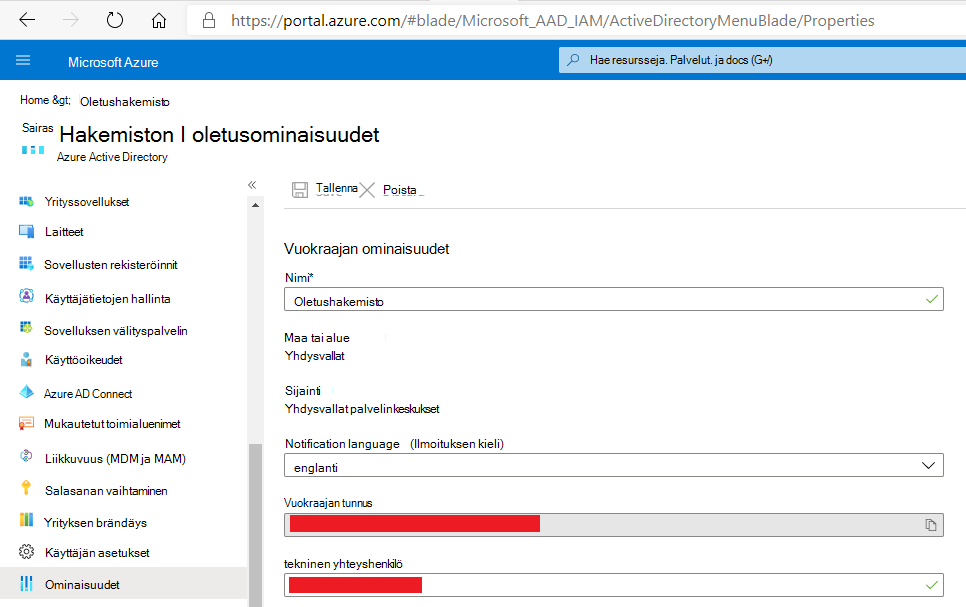Open the browser home page icon

click(x=159, y=21)
